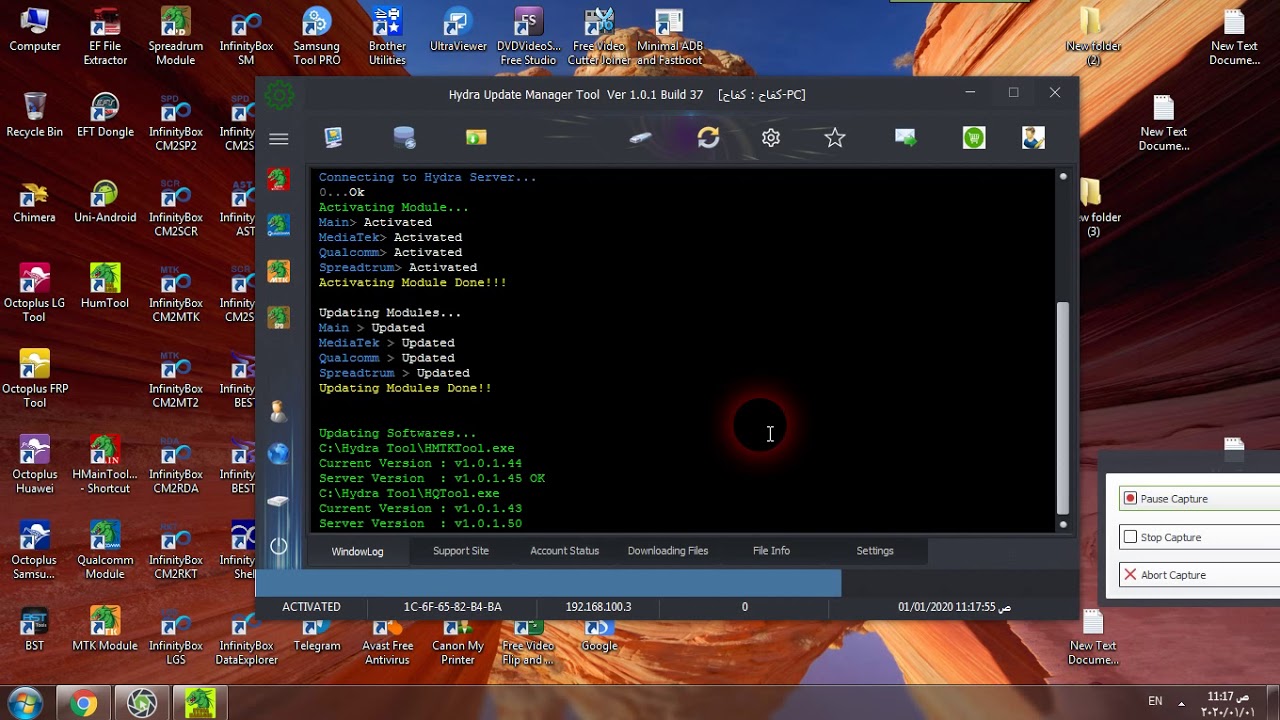Click the EN language indicator in tray
The width and height of the screenshot is (1280, 720).
pos(1155,701)
